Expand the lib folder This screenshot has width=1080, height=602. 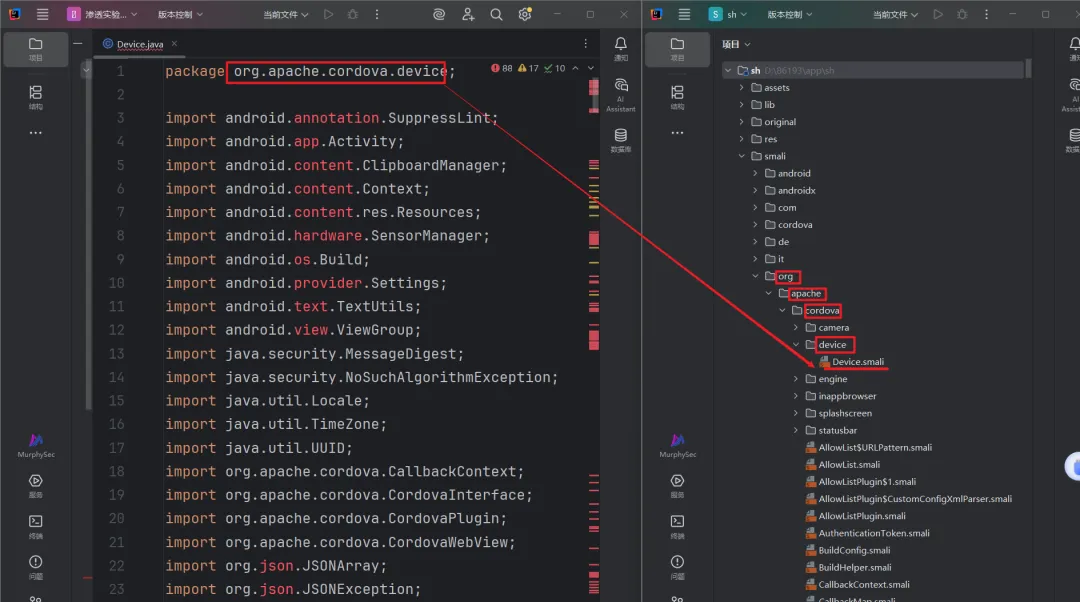coord(741,105)
